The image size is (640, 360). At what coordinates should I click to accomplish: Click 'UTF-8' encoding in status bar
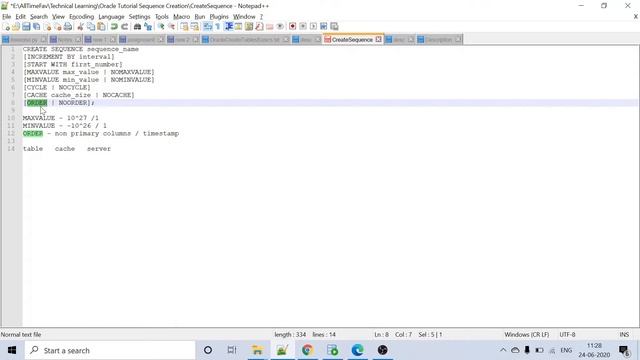[x=567, y=334]
